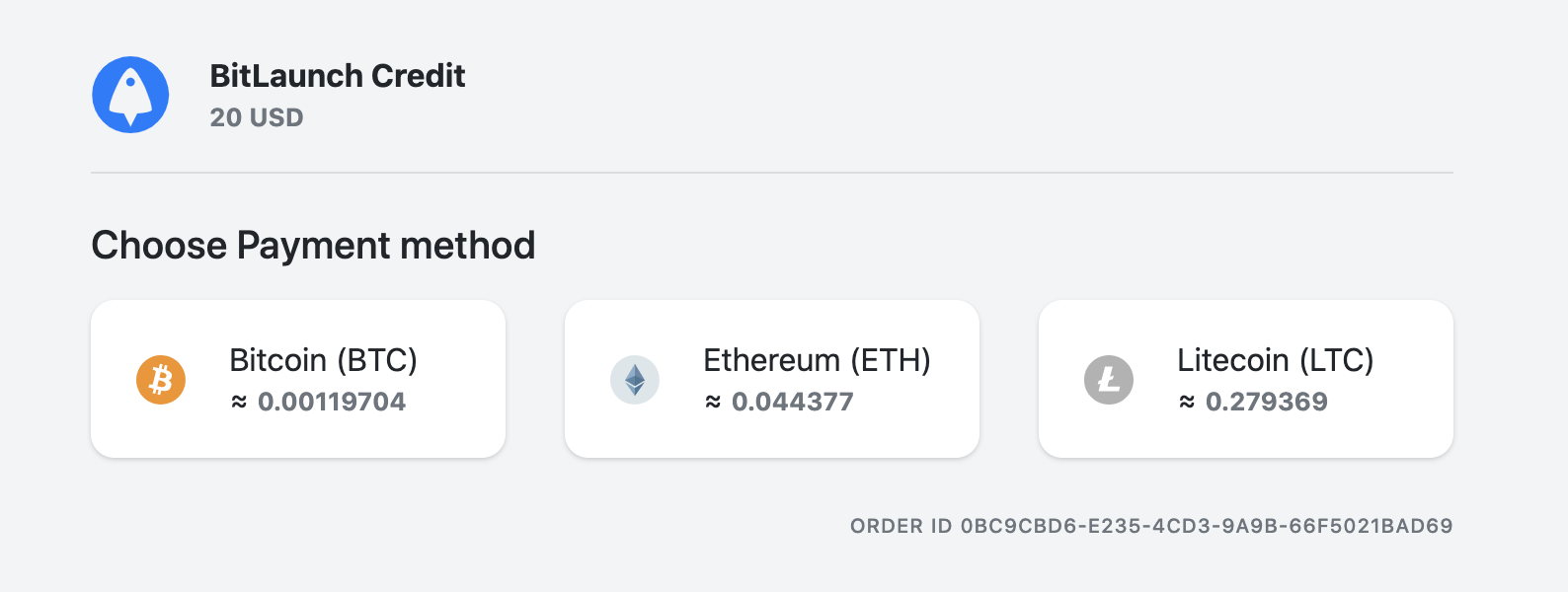Image resolution: width=1568 pixels, height=592 pixels.
Task: Click the BitLaunch Credit title
Action: tap(338, 76)
